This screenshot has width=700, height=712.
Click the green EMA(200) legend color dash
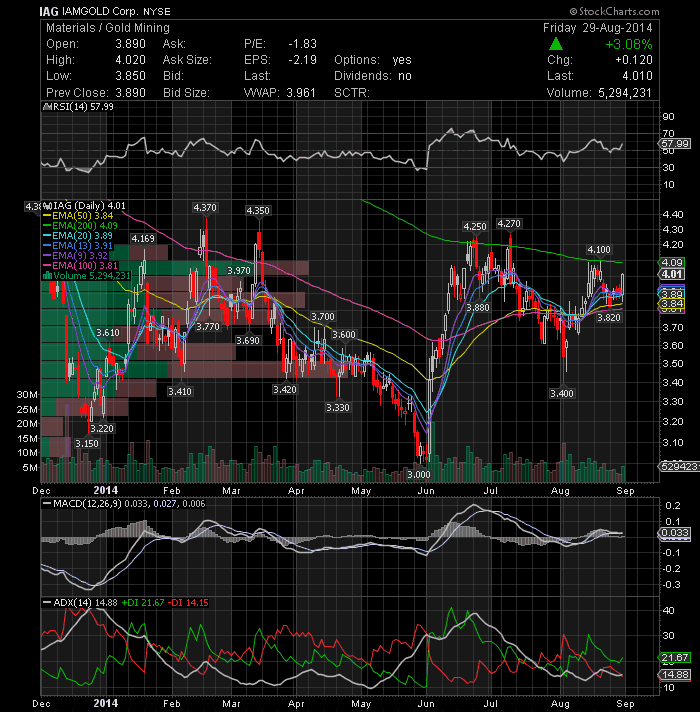[x=47, y=226]
